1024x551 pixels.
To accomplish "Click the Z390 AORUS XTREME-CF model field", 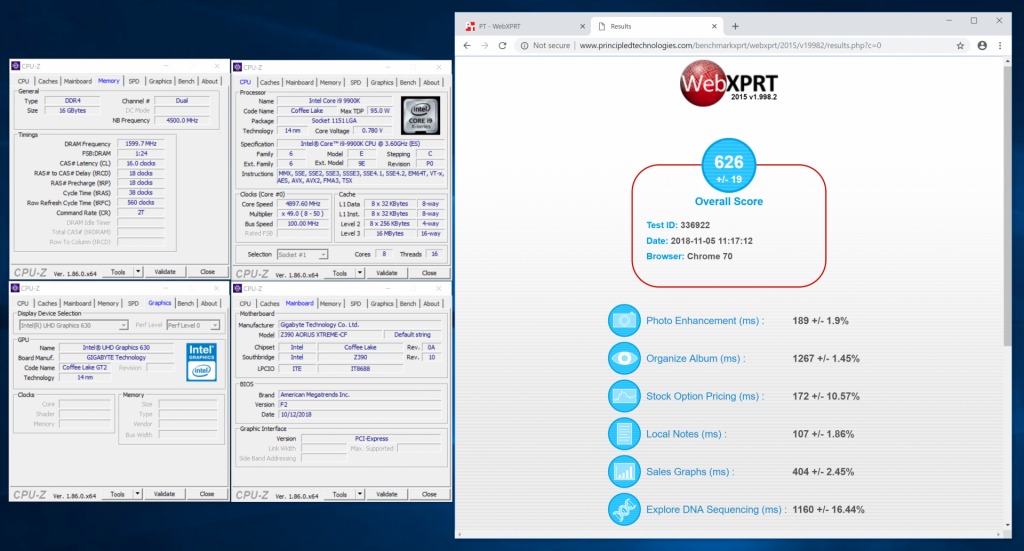I will 330,335.
